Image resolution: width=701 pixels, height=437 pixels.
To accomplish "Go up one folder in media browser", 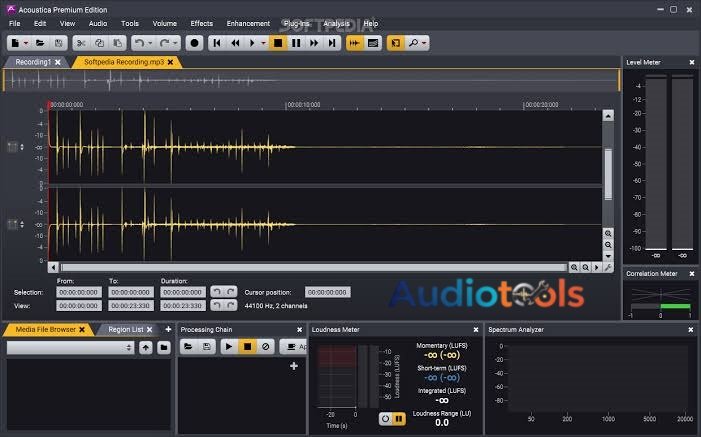I will [x=145, y=347].
